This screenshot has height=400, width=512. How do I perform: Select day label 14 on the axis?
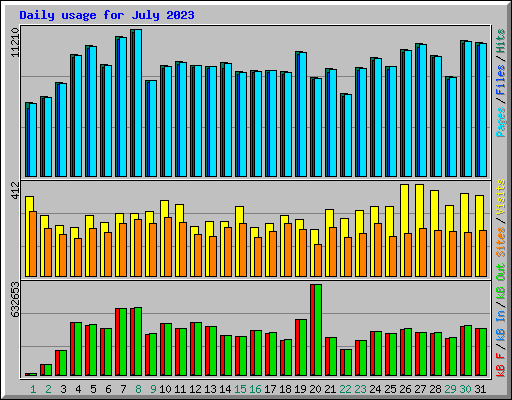(x=225, y=389)
